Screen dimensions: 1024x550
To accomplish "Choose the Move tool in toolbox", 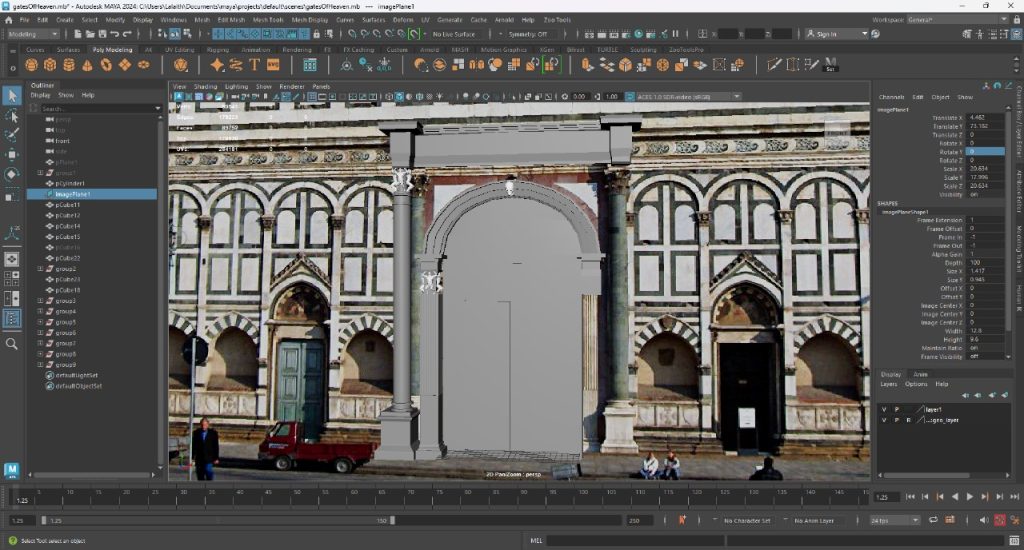I will coord(12,154).
